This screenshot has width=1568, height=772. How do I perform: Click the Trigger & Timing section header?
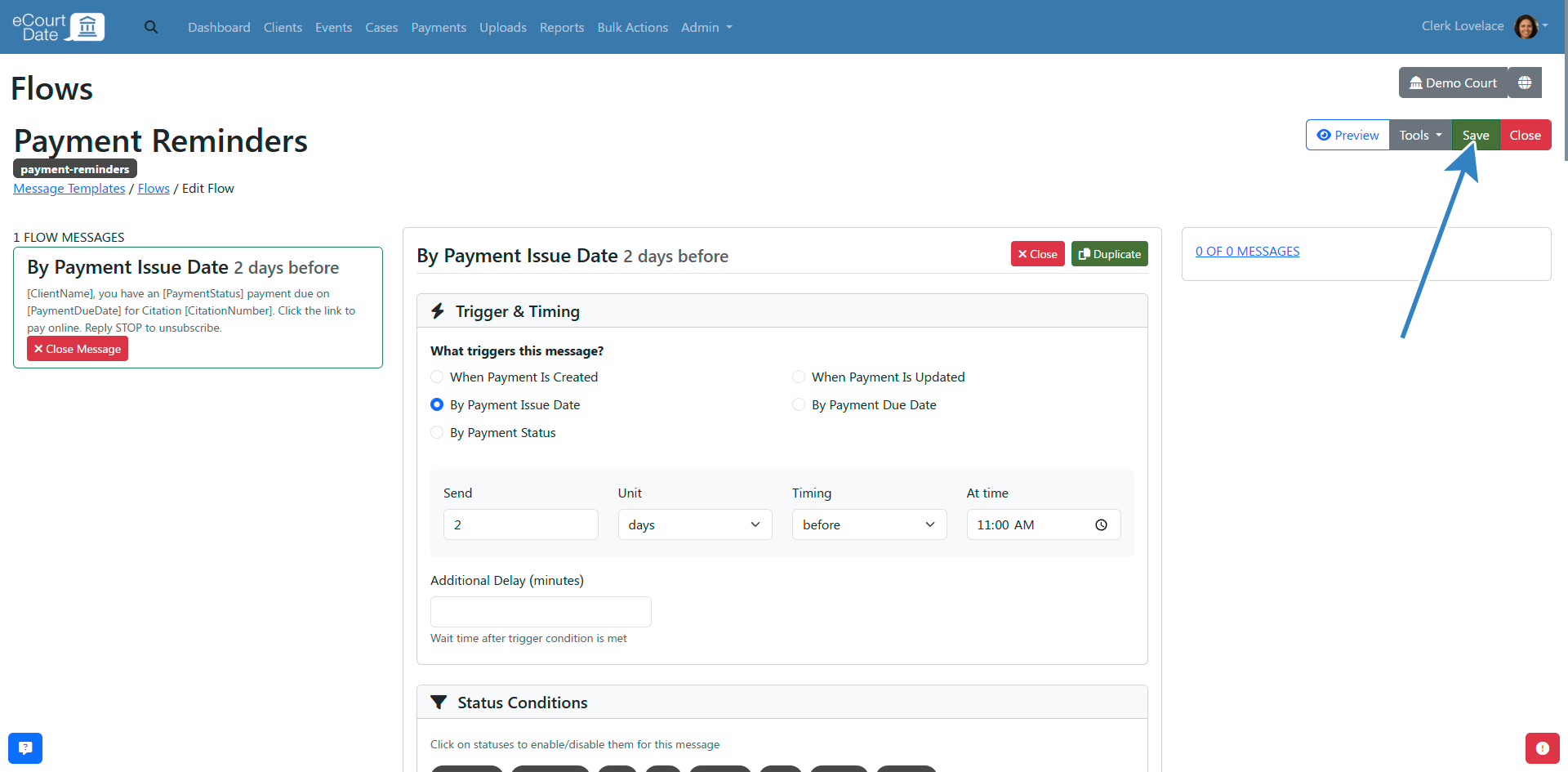point(782,311)
